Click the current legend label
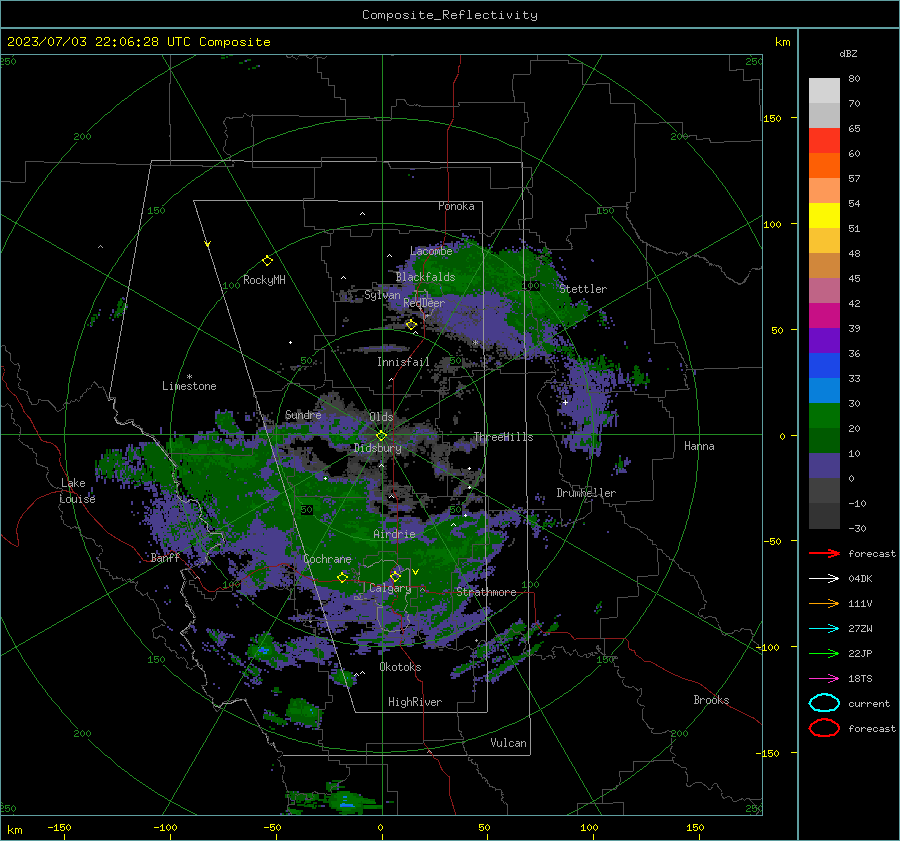Image resolution: width=900 pixels, height=841 pixels. tap(869, 703)
